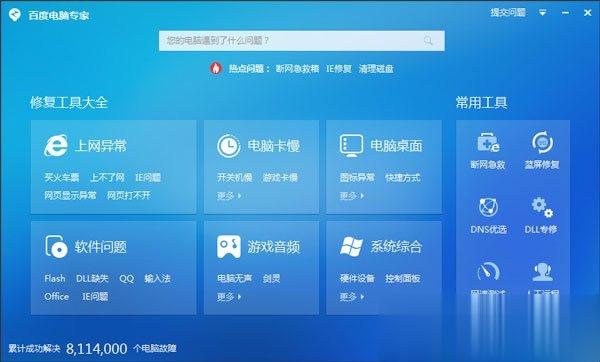Click IE问题 under 软件问题
The width and height of the screenshot is (600, 362).
coord(95,297)
